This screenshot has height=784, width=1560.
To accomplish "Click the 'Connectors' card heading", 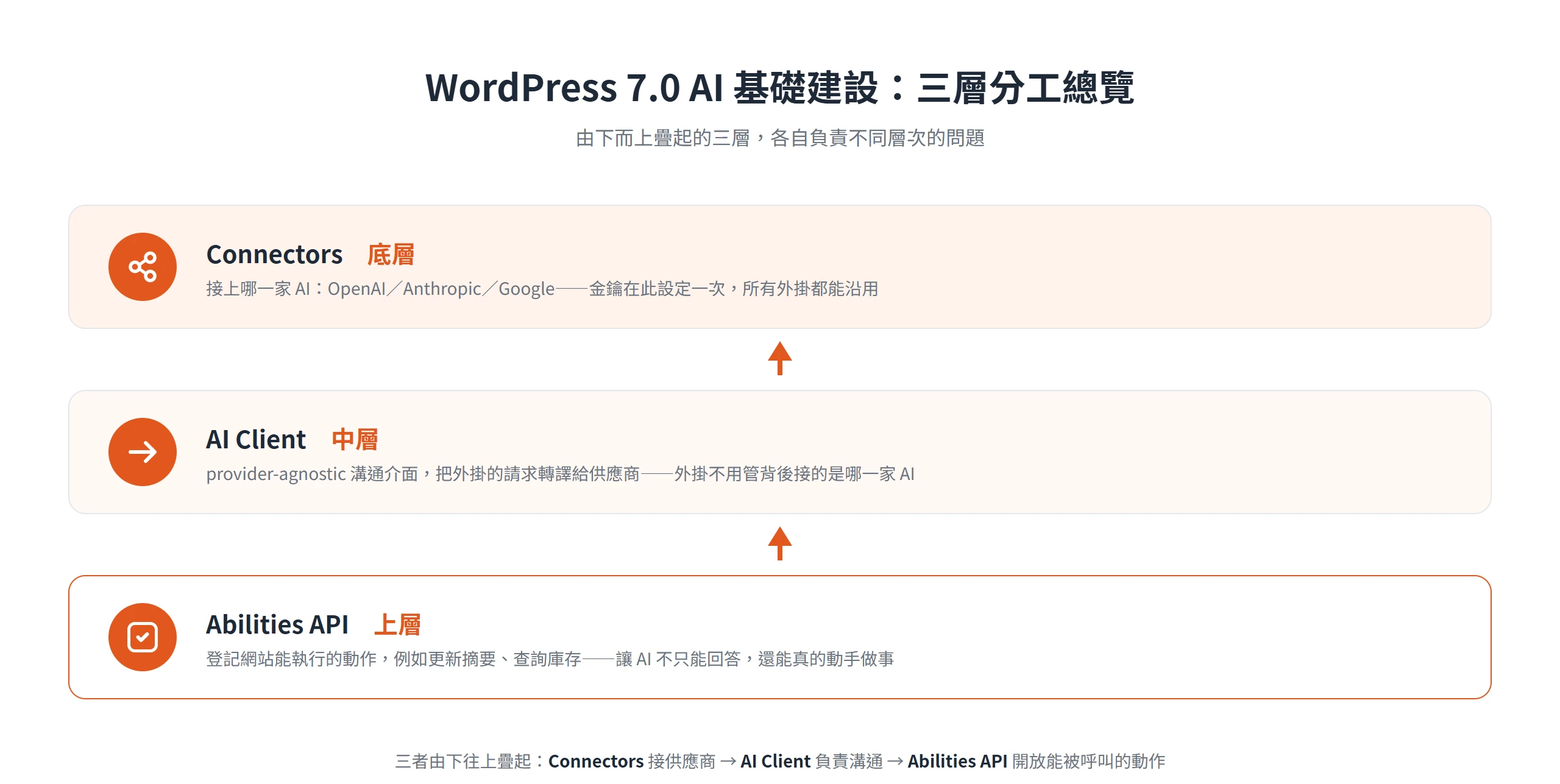I will (274, 255).
